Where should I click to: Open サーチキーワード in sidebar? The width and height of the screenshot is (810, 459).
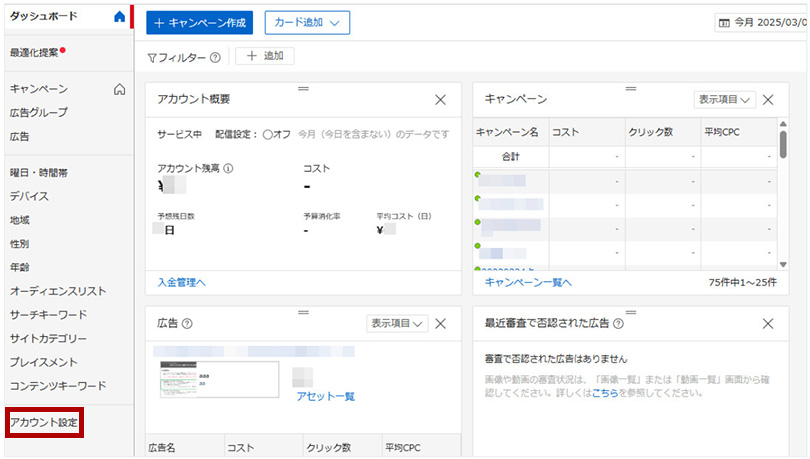pyautogui.click(x=49, y=315)
